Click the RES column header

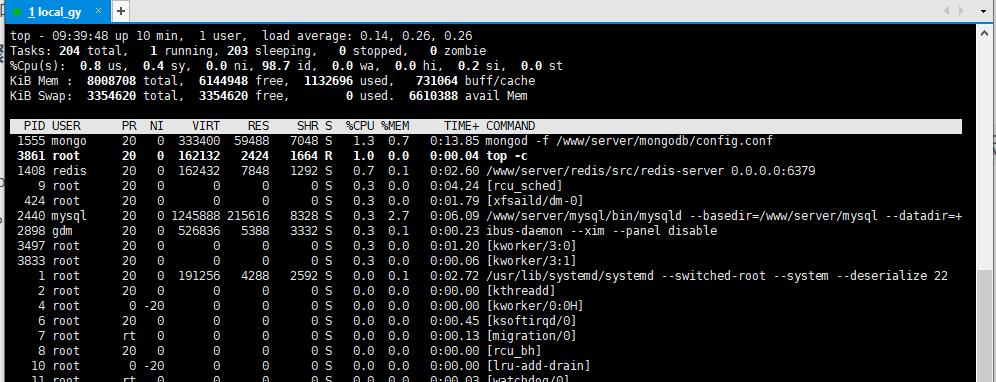259,126
